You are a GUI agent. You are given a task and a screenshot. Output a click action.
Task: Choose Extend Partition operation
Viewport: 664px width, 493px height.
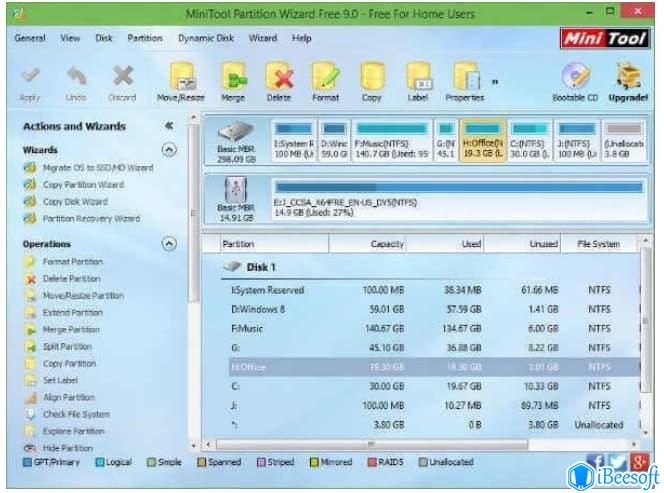point(73,313)
